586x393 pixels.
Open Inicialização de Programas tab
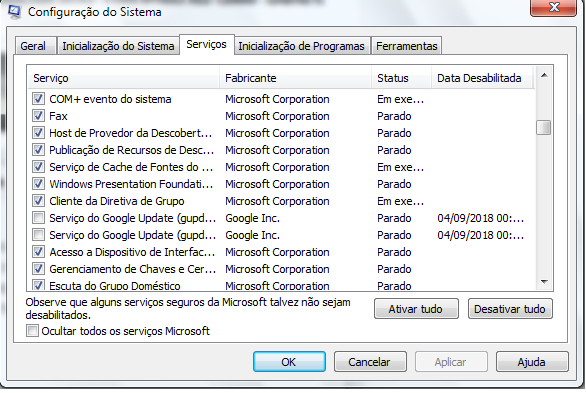click(x=302, y=46)
